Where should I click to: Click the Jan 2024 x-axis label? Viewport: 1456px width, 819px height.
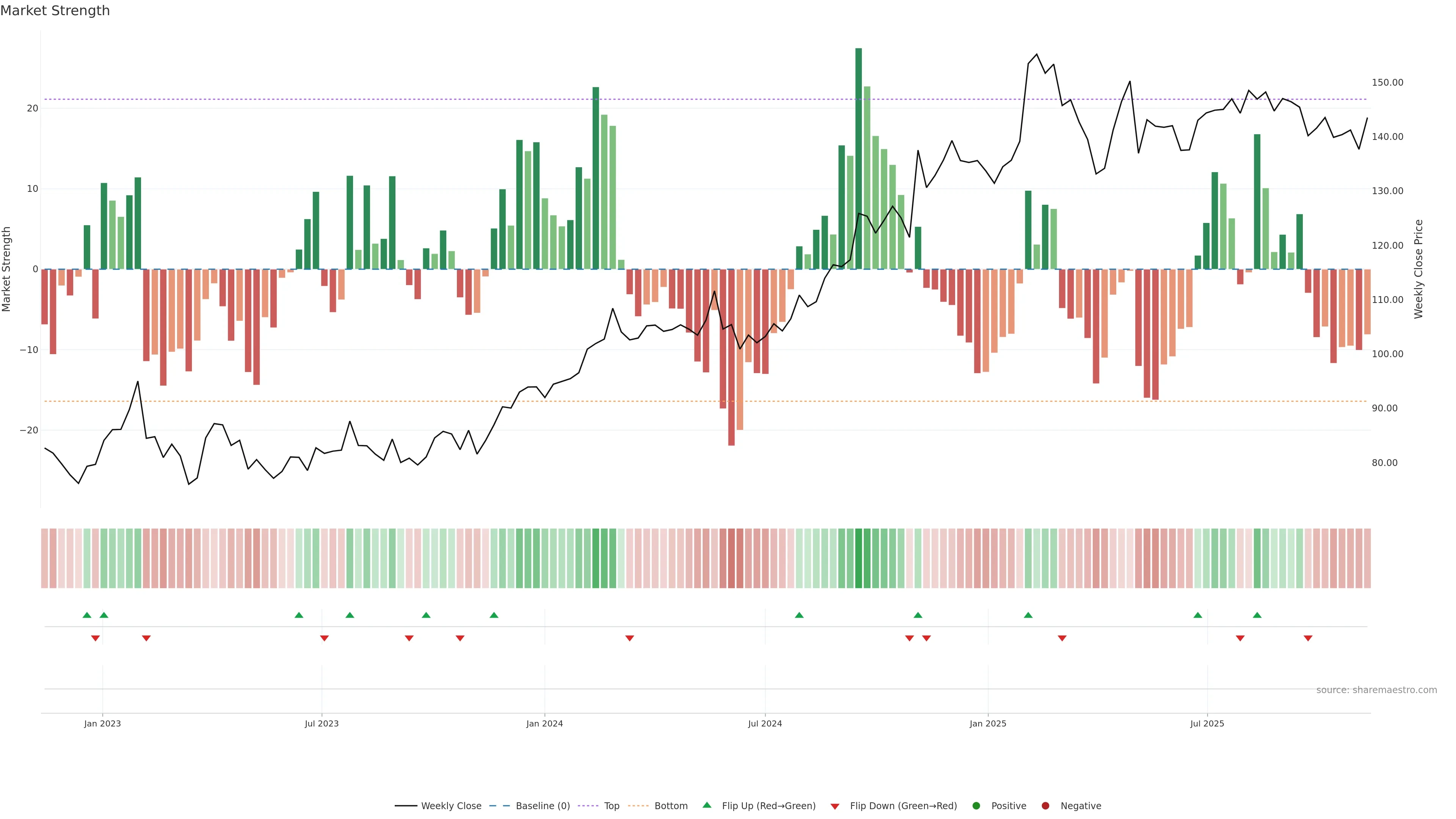click(x=544, y=723)
